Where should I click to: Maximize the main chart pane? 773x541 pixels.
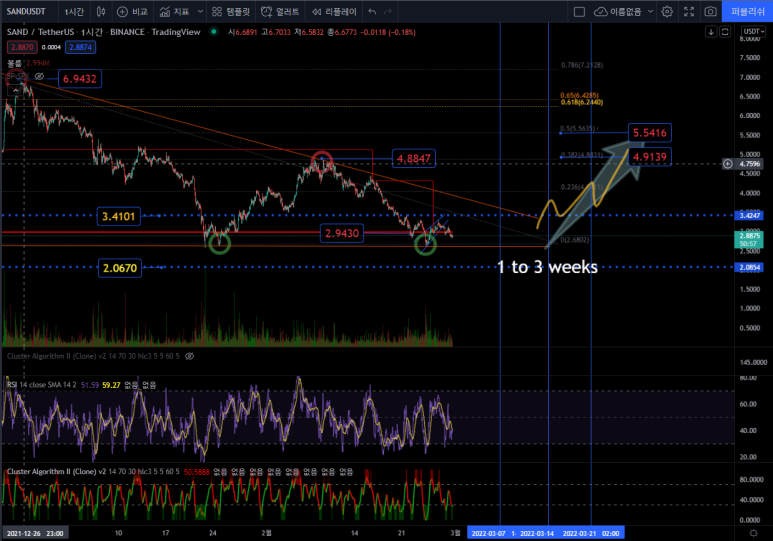[725, 32]
